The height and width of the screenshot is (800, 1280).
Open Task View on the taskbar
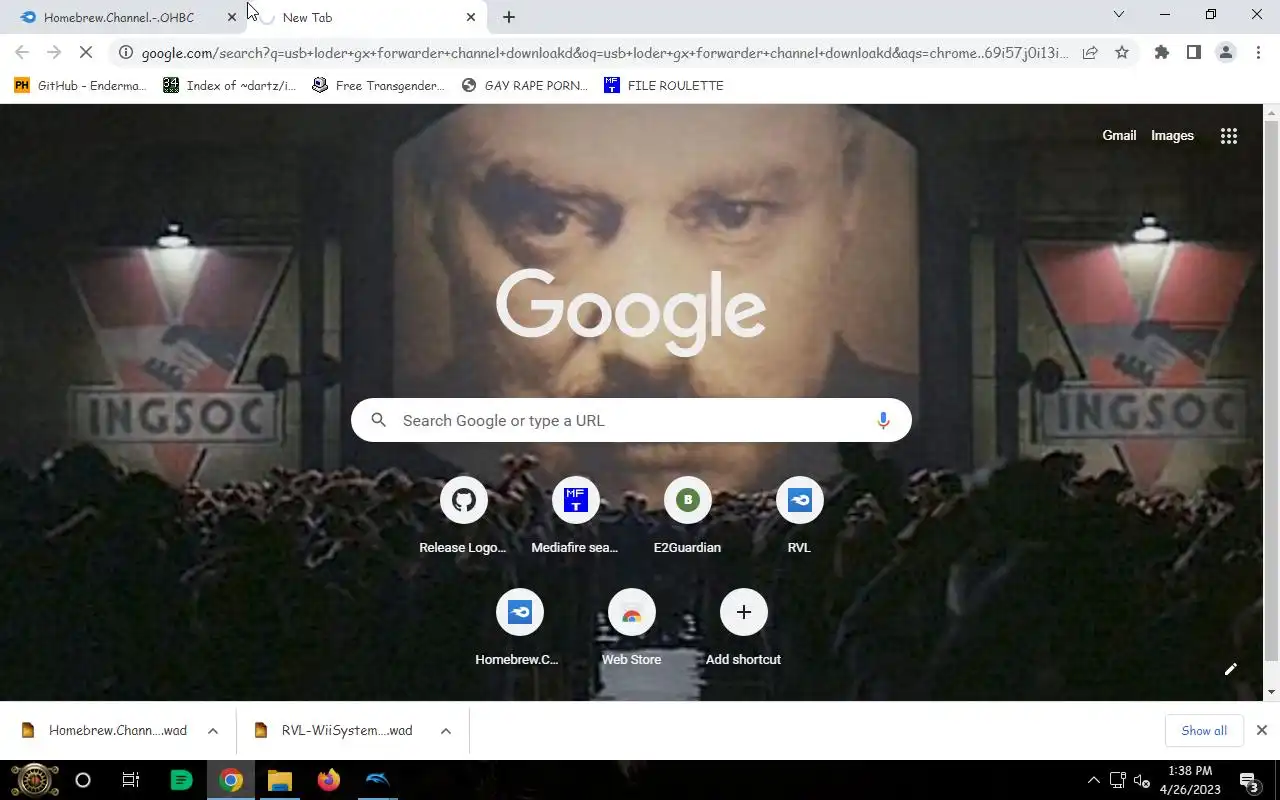(x=131, y=780)
